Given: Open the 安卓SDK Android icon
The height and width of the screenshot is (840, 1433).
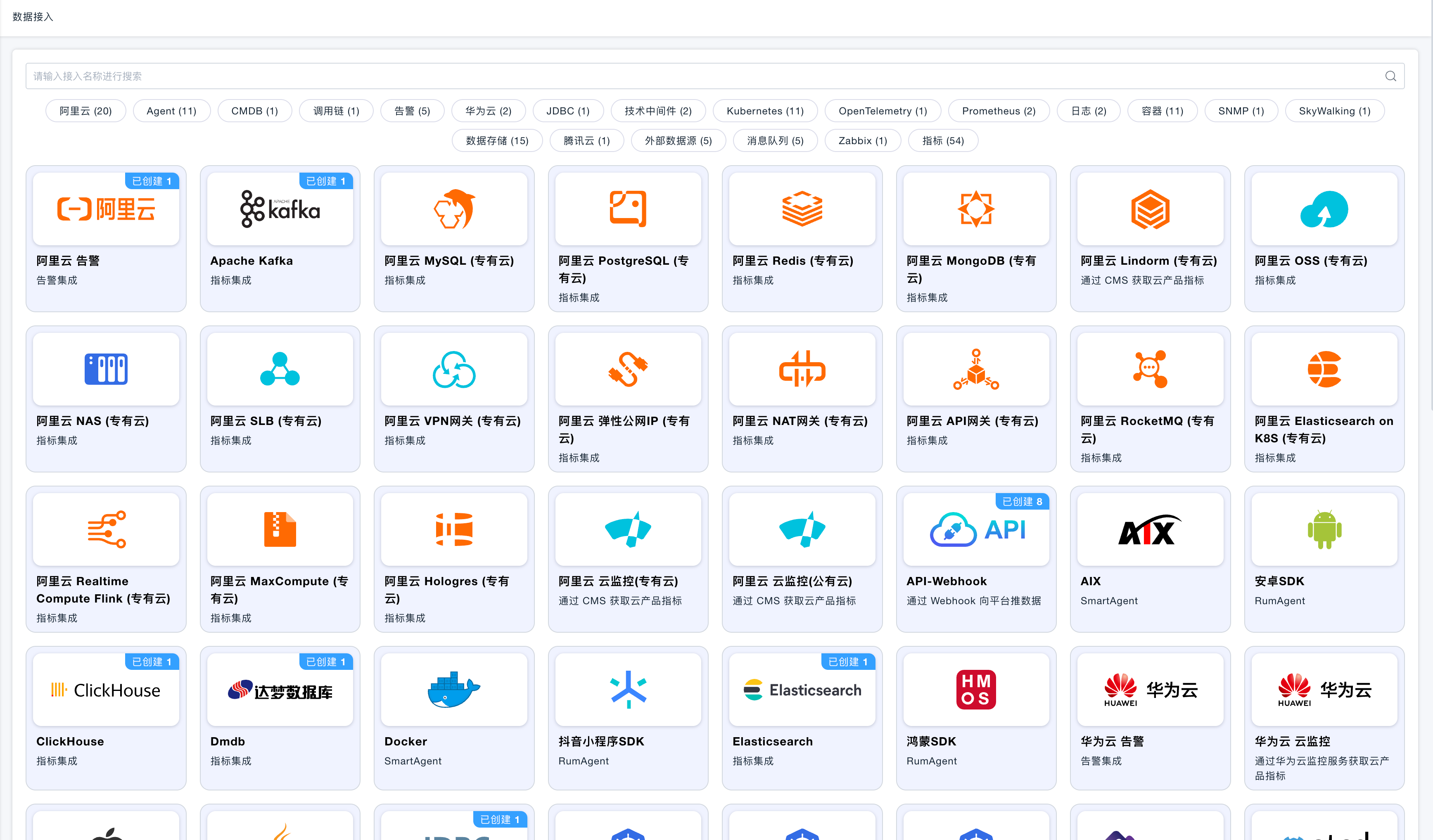Looking at the screenshot, I should click(x=1324, y=529).
